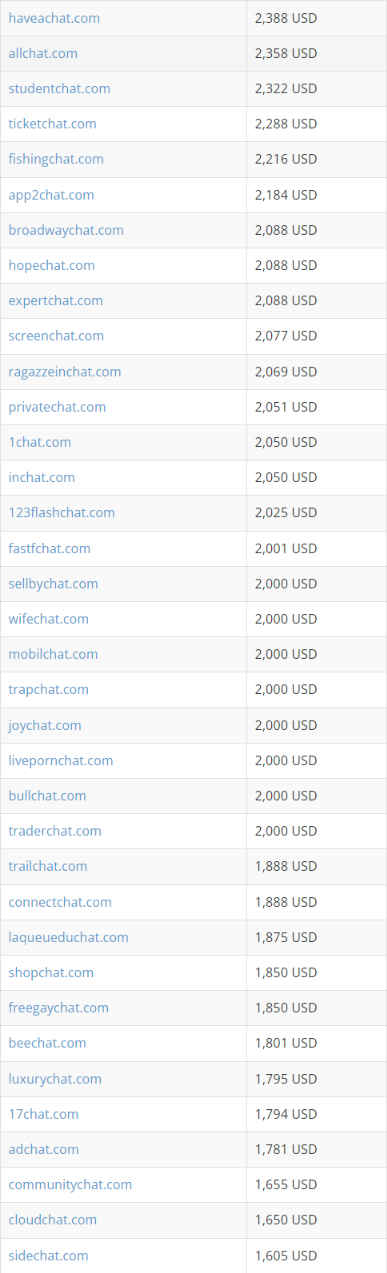The image size is (387, 1273).
Task: Open 123flashchat.com listing
Action: (61, 513)
